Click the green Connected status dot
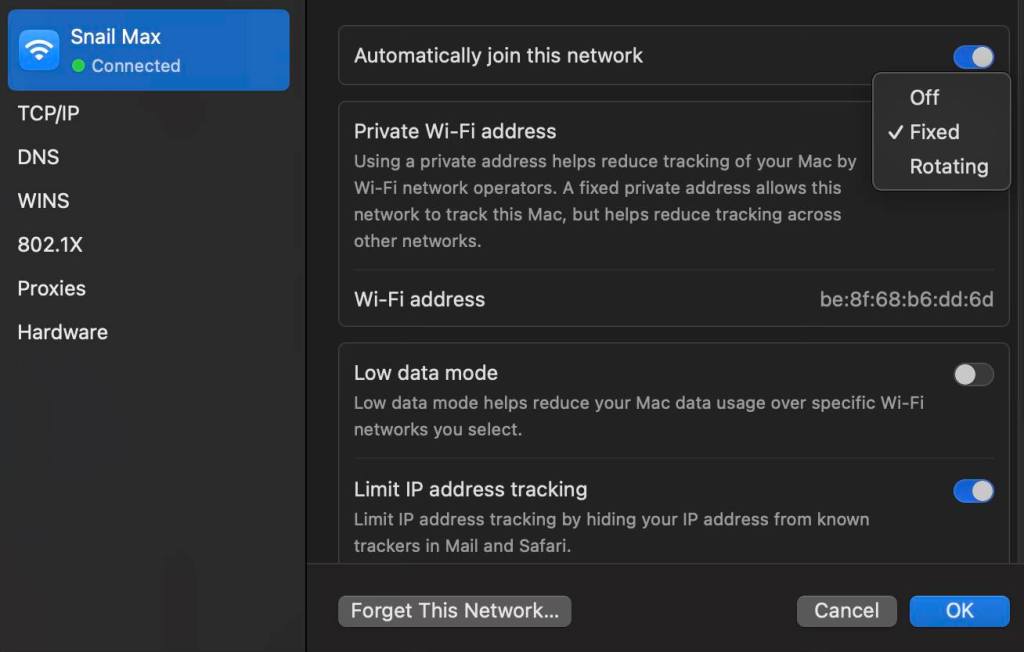1024x652 pixels. point(78,66)
